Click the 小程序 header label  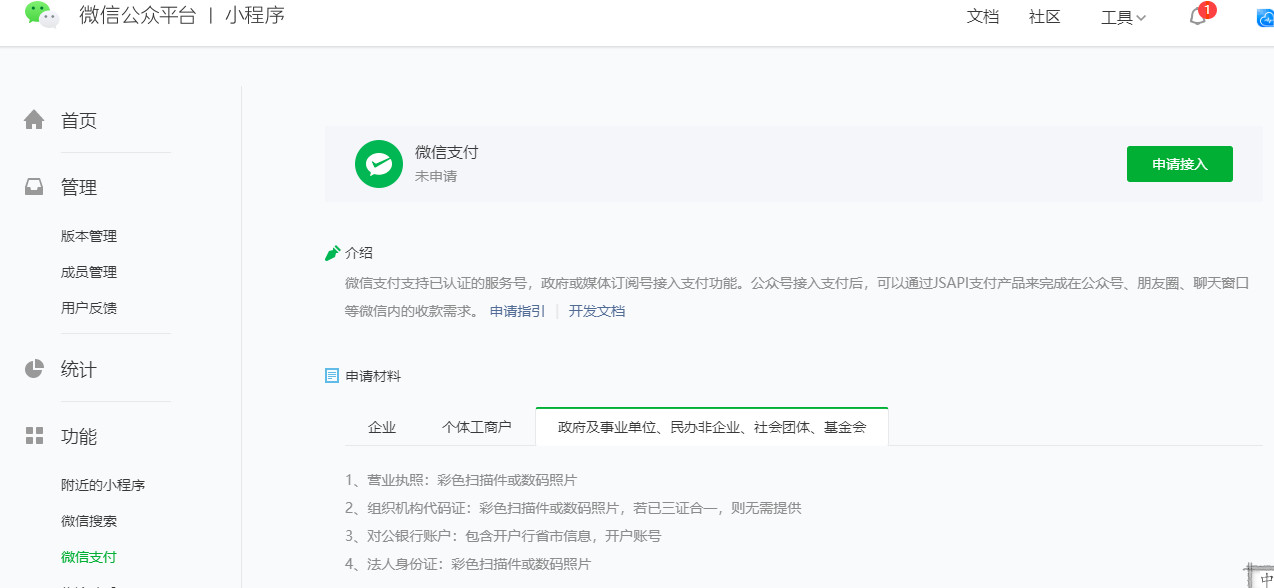pos(255,16)
